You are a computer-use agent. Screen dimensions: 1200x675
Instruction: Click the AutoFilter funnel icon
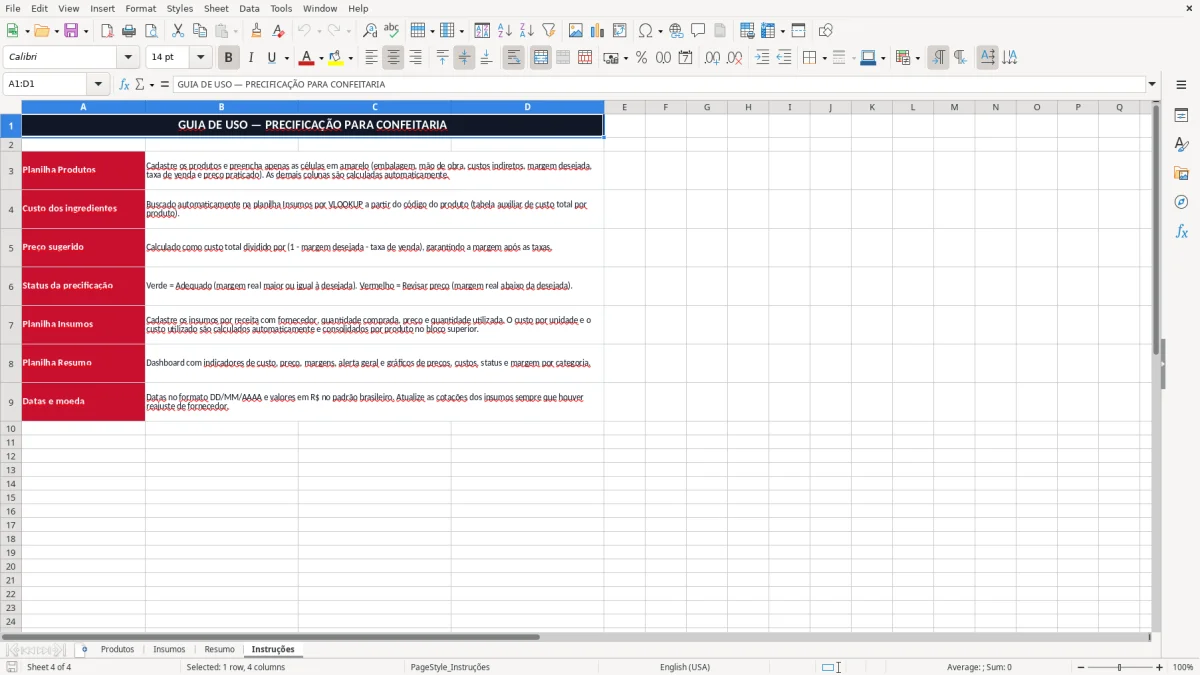point(549,31)
